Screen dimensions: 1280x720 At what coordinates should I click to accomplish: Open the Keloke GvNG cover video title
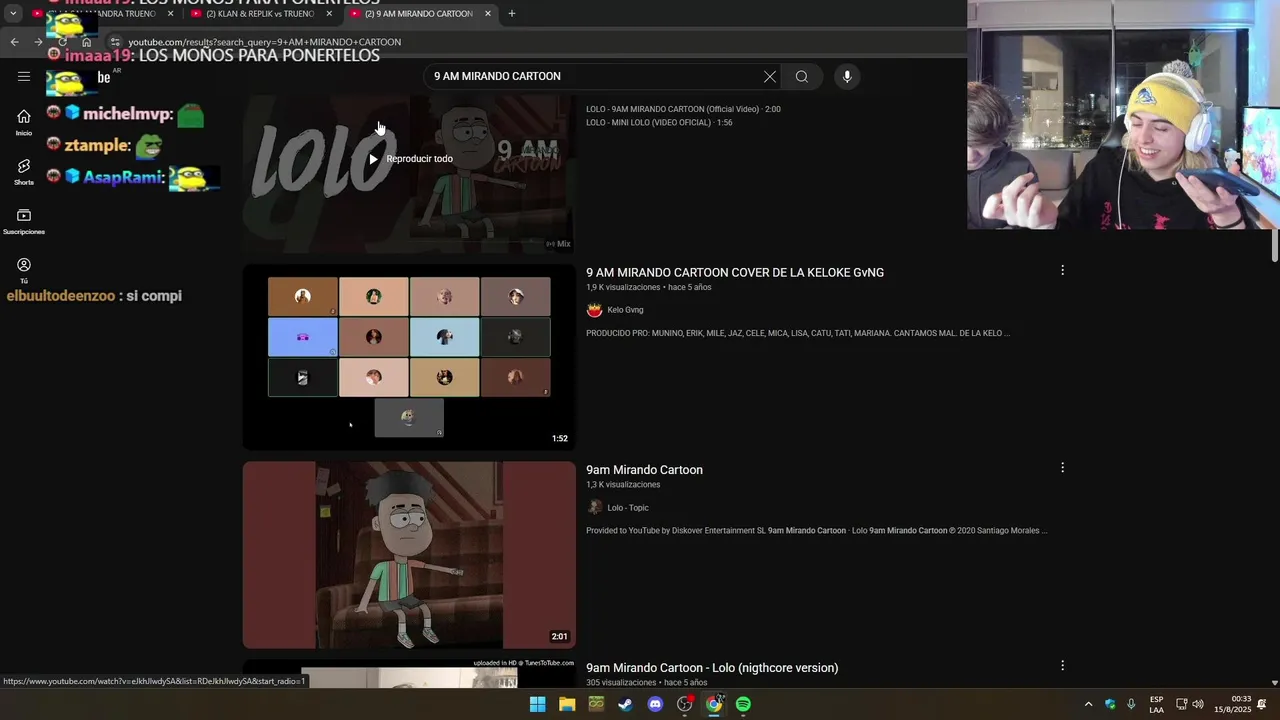pyautogui.click(x=735, y=272)
